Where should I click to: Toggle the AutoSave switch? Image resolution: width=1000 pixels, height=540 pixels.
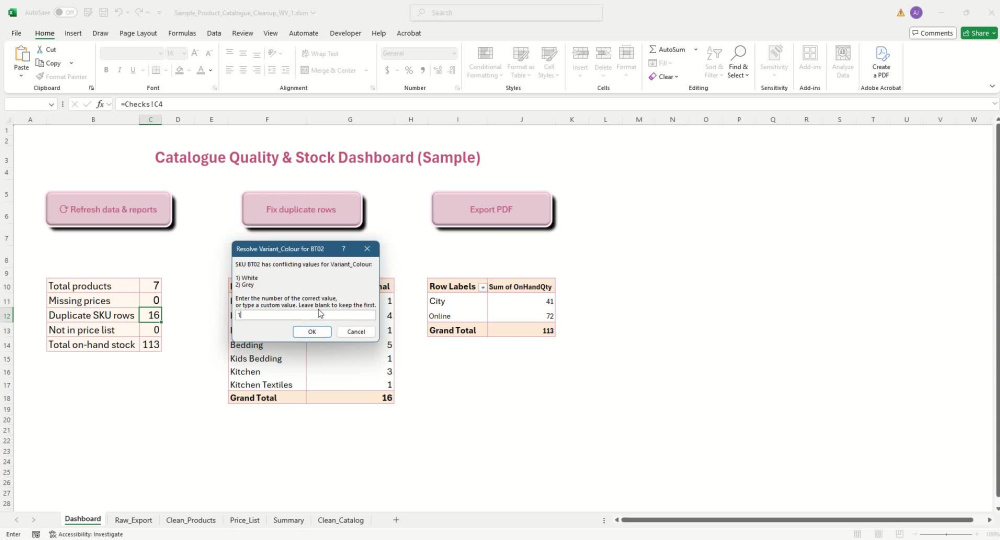pos(65,12)
